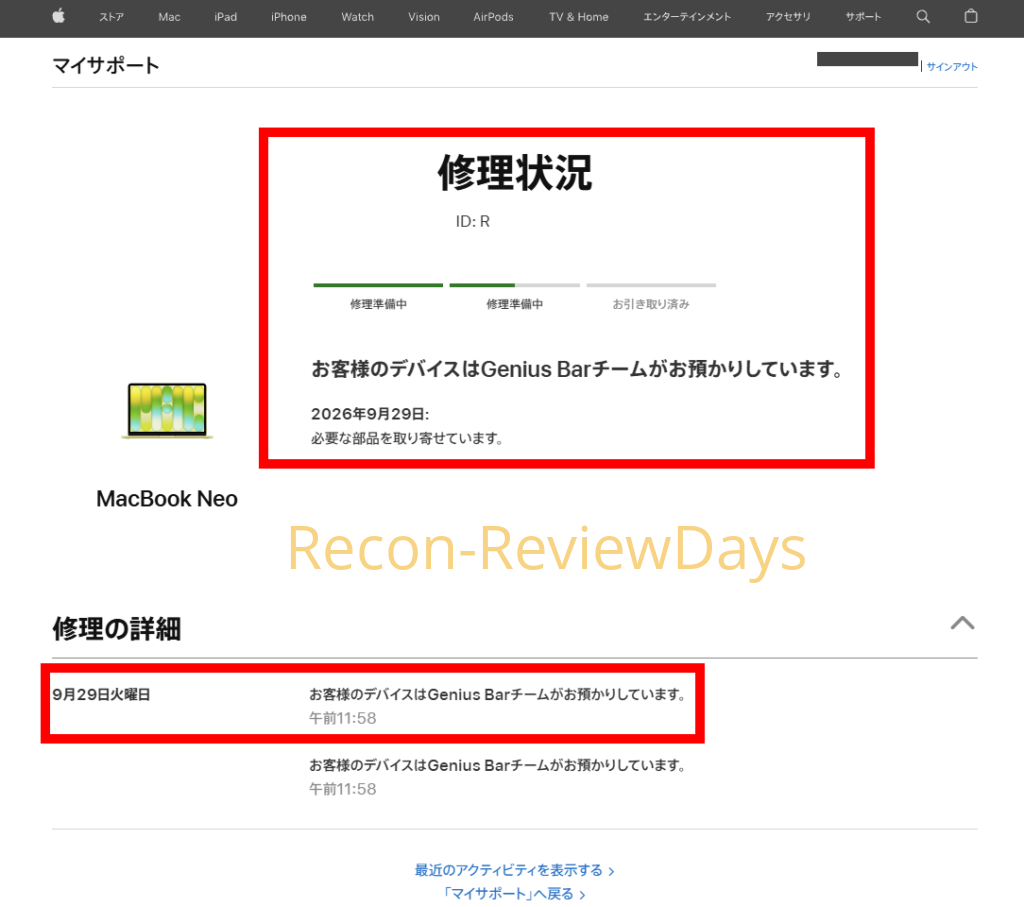Open the search magnifier icon
1024x907 pixels.
(923, 17)
